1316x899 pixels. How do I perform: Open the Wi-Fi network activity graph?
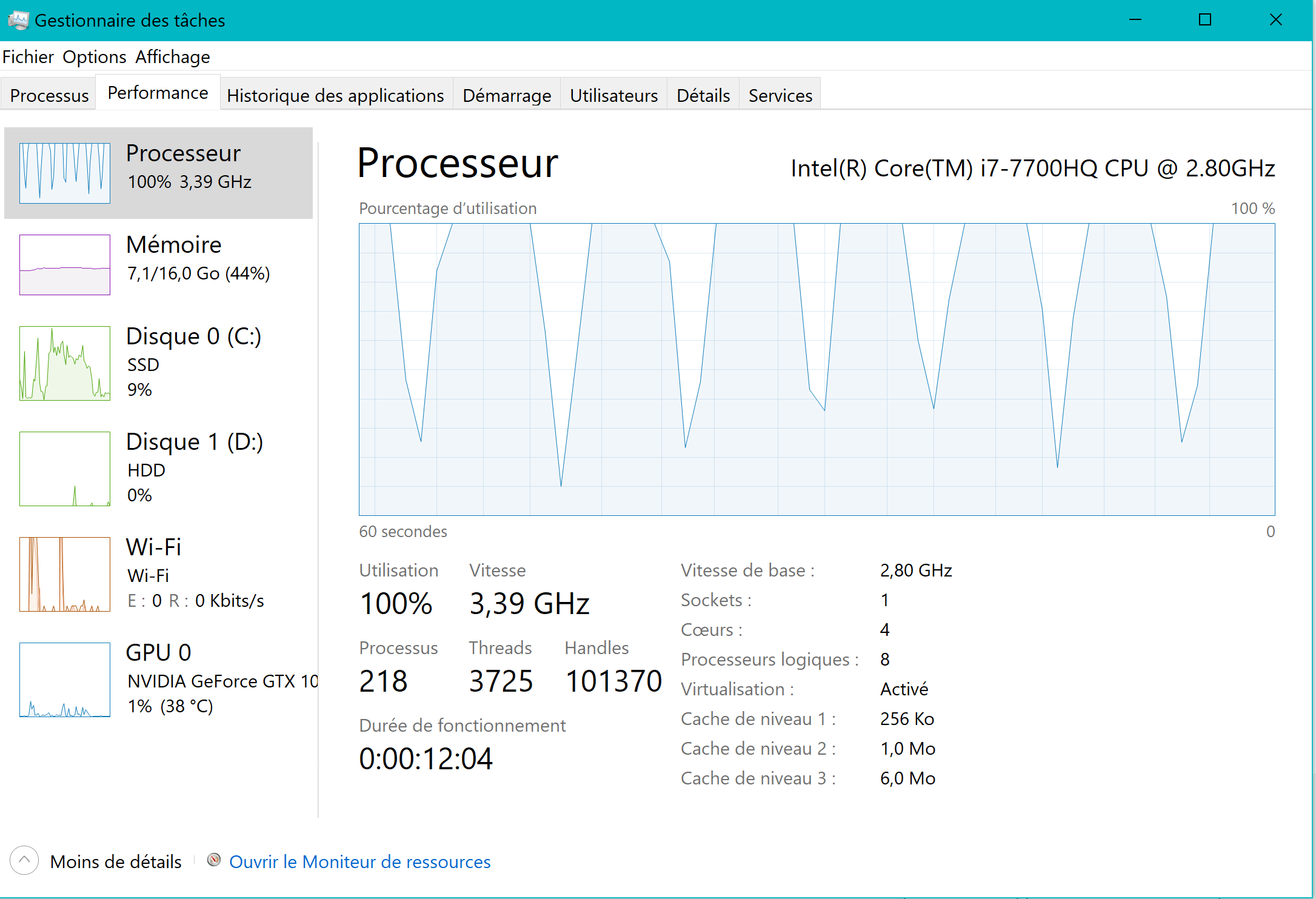[x=64, y=574]
